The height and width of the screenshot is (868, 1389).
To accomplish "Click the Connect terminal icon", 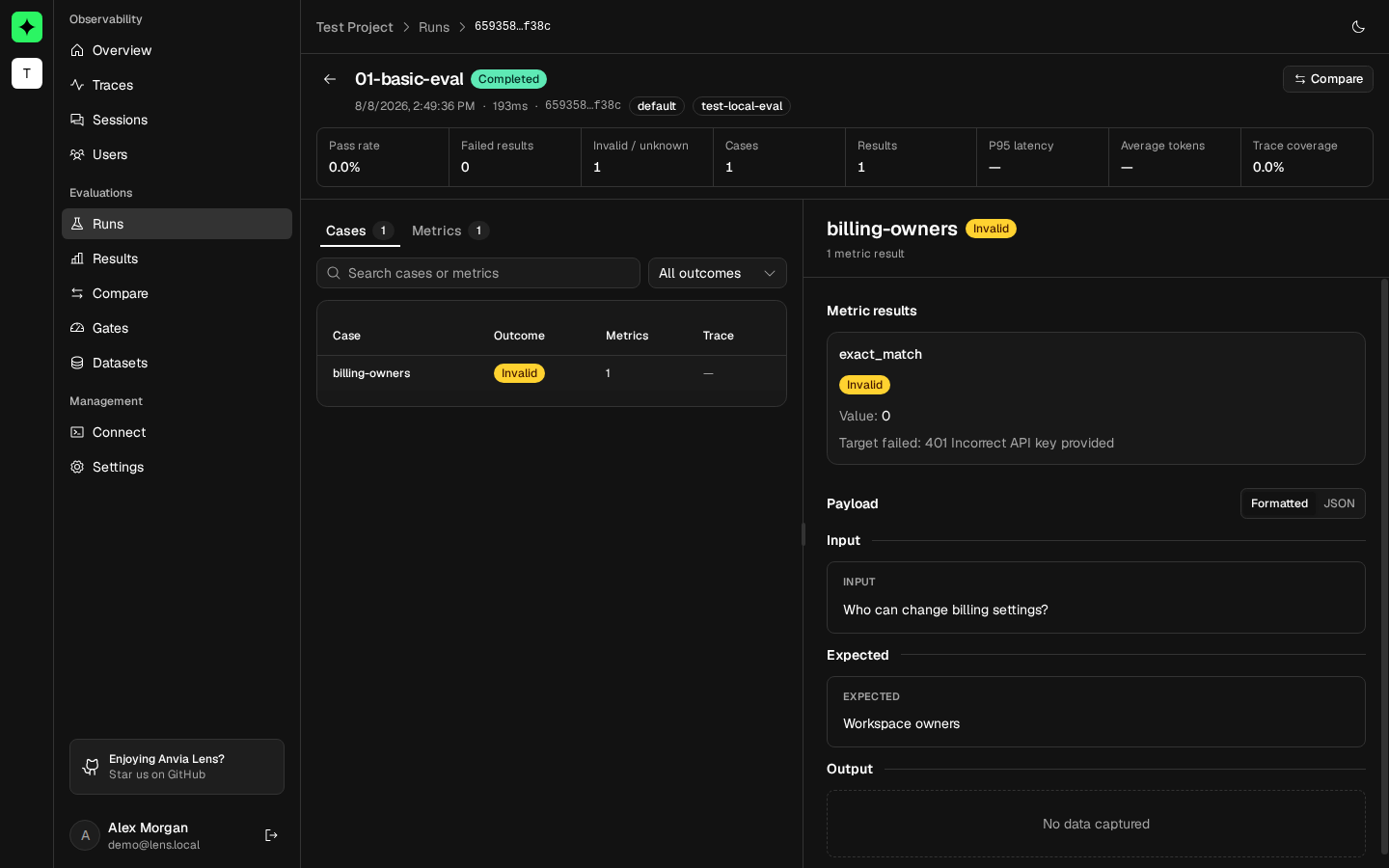I will pyautogui.click(x=77, y=432).
